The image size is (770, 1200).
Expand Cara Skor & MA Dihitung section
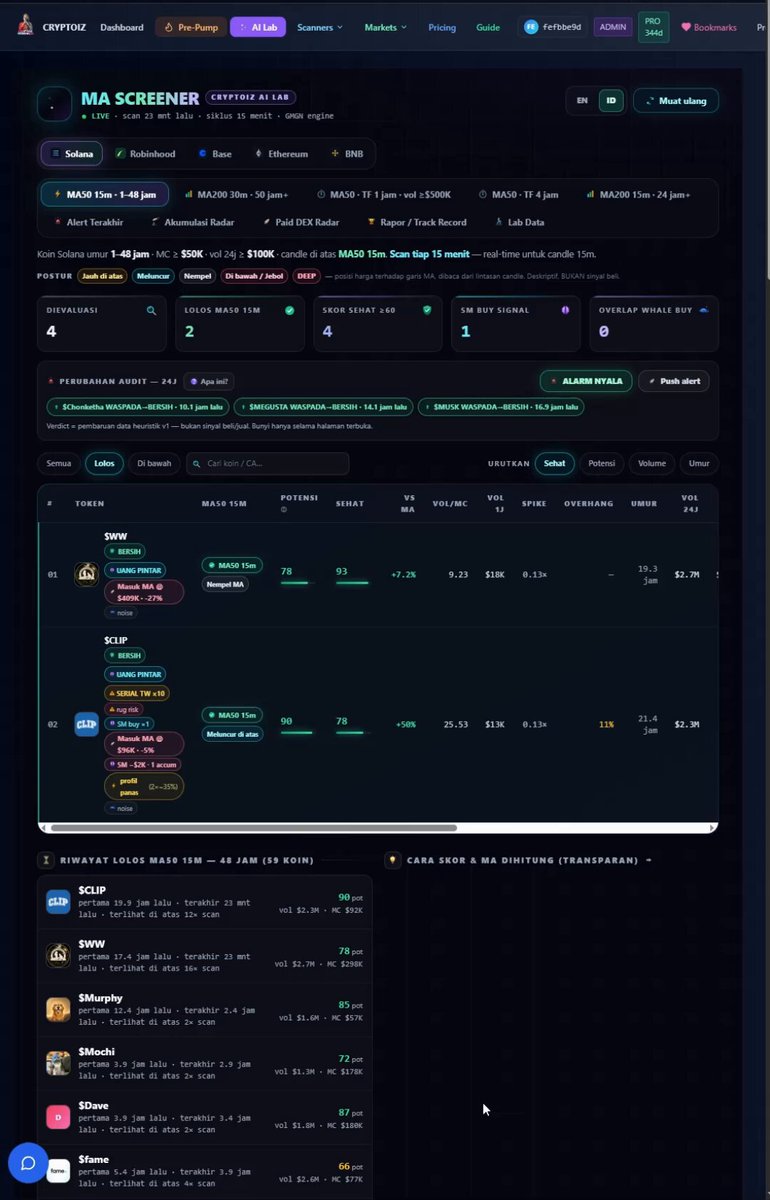519,860
